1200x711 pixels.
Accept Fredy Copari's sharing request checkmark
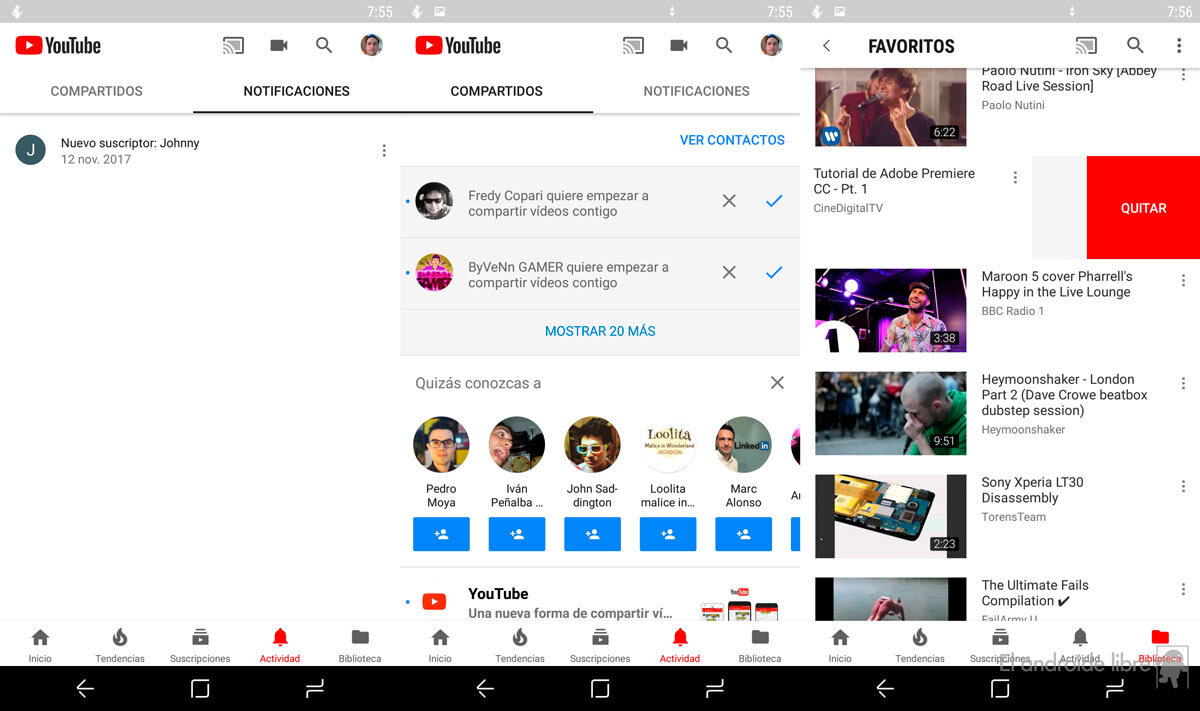tap(773, 202)
